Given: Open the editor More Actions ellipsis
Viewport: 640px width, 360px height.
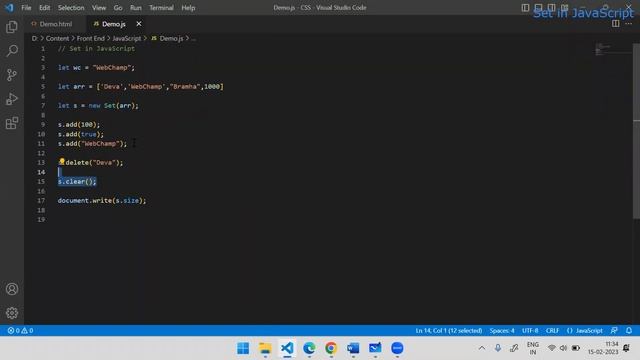Looking at the screenshot, I should click(629, 24).
